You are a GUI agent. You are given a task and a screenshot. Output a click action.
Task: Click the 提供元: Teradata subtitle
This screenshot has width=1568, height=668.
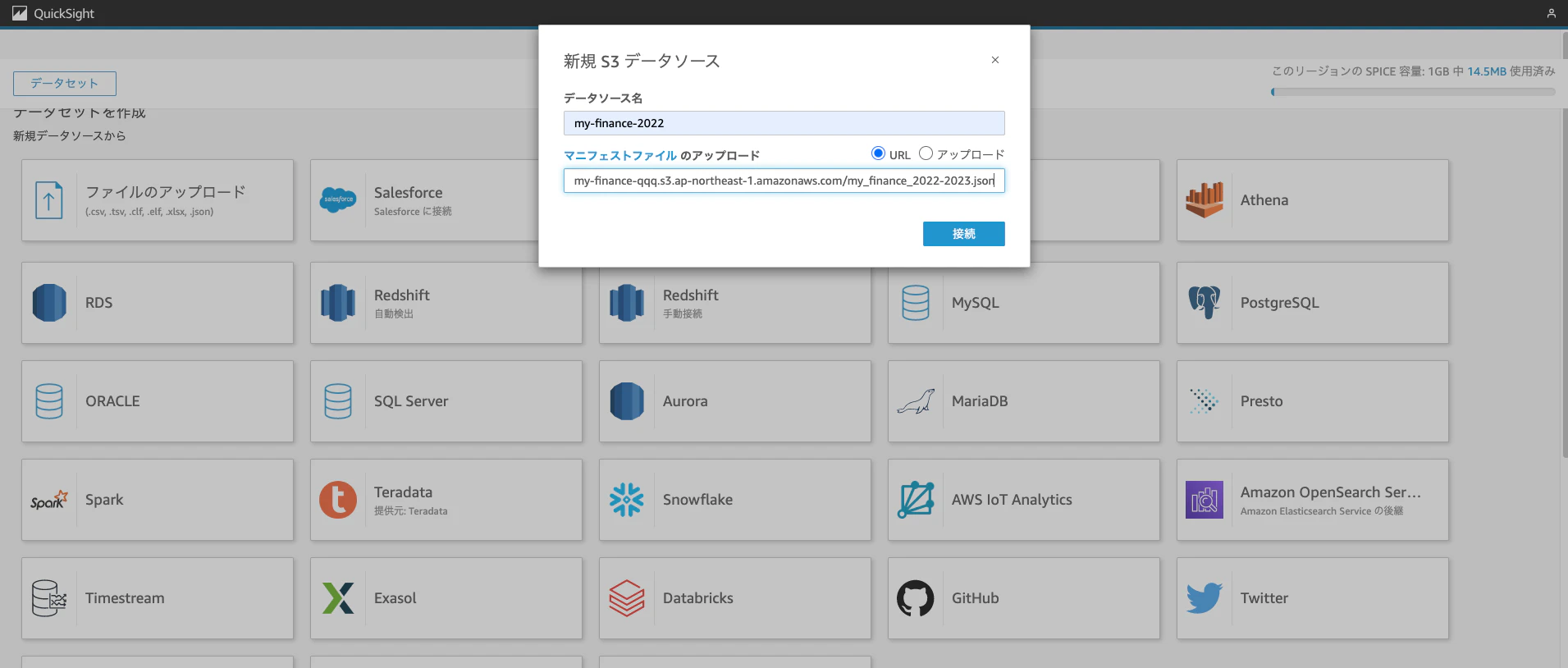[411, 511]
